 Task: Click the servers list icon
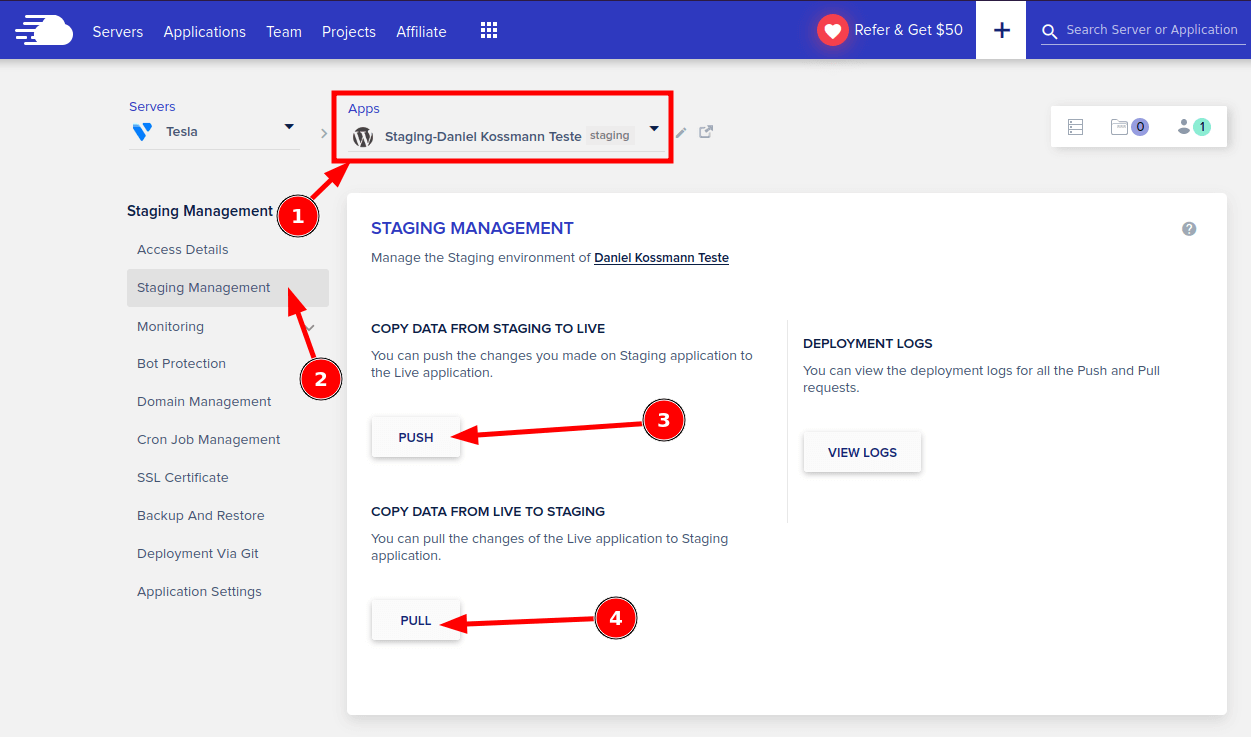point(1075,127)
